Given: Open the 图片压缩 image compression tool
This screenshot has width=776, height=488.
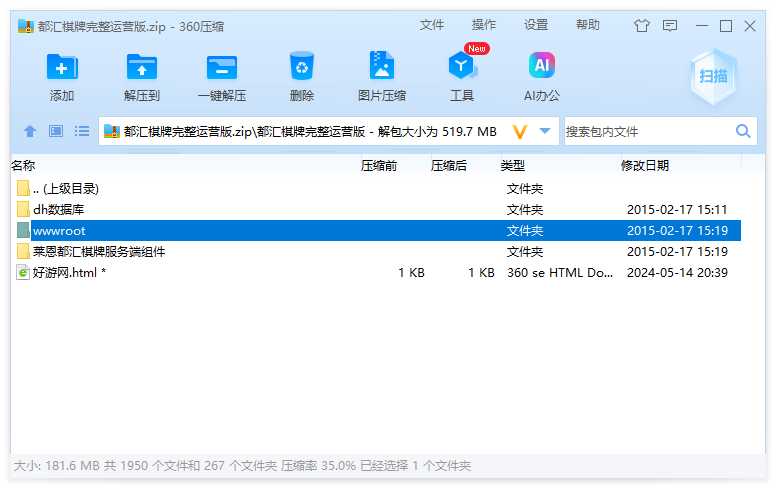Looking at the screenshot, I should pos(382,66).
